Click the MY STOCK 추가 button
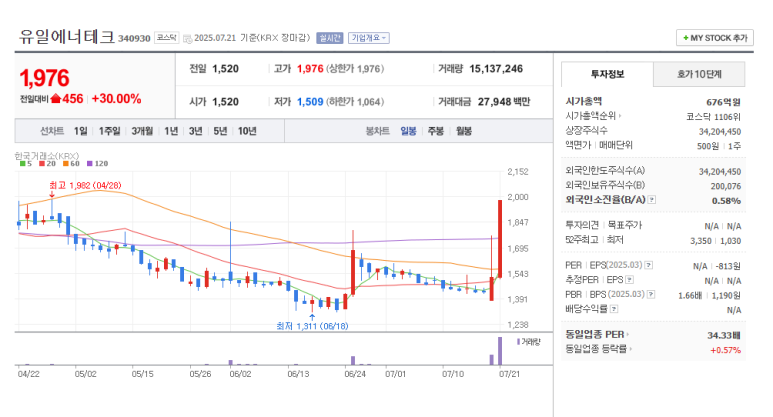This screenshot has height=417, width=773. pos(714,38)
